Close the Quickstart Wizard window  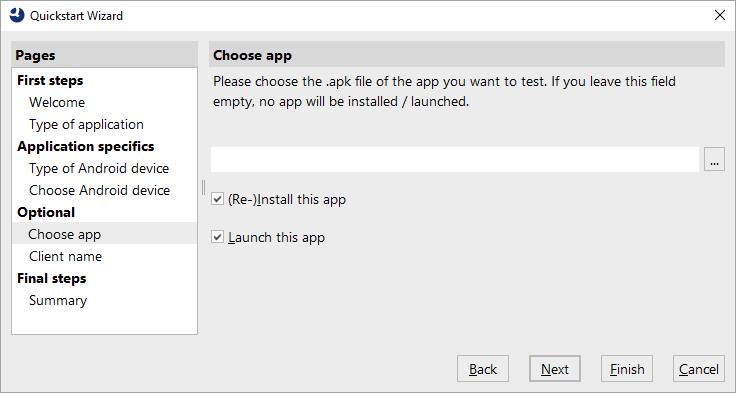point(720,15)
